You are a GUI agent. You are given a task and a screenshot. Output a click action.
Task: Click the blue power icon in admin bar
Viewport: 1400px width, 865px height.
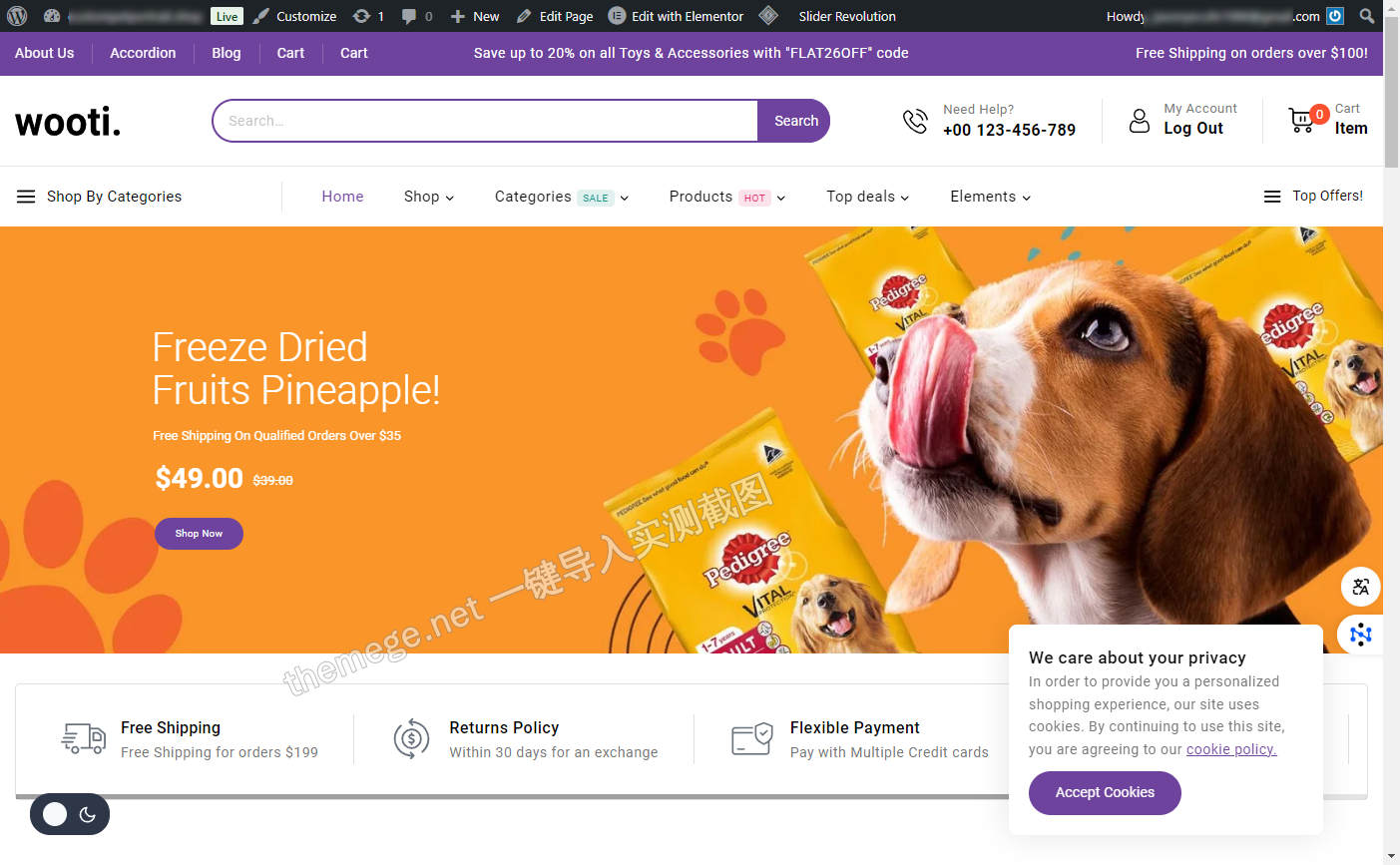(1335, 16)
